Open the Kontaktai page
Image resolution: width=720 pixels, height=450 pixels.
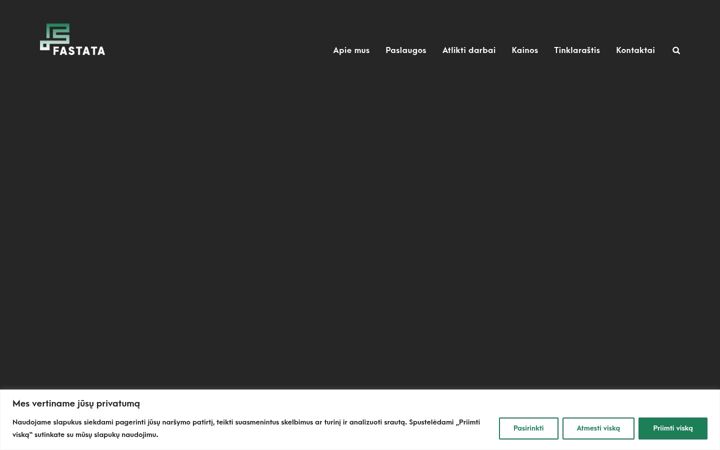[x=635, y=51]
